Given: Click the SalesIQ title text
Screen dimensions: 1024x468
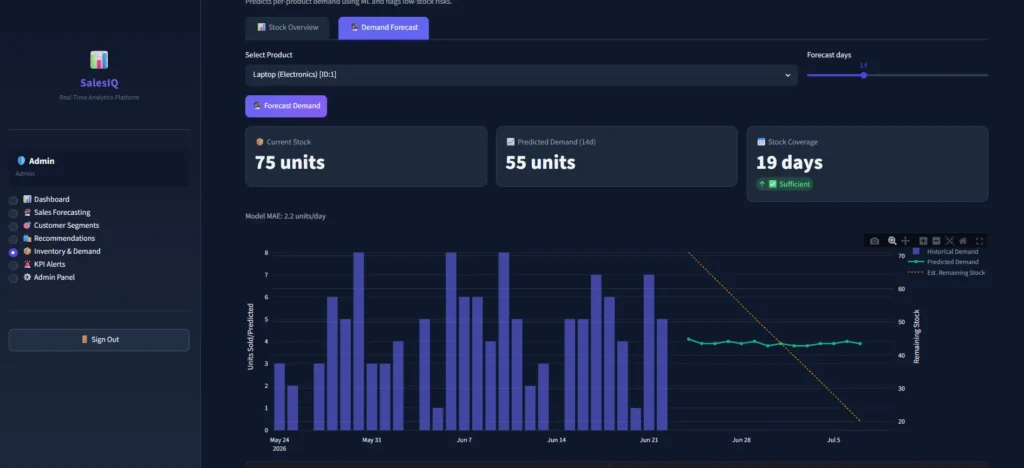Looking at the screenshot, I should [x=99, y=83].
